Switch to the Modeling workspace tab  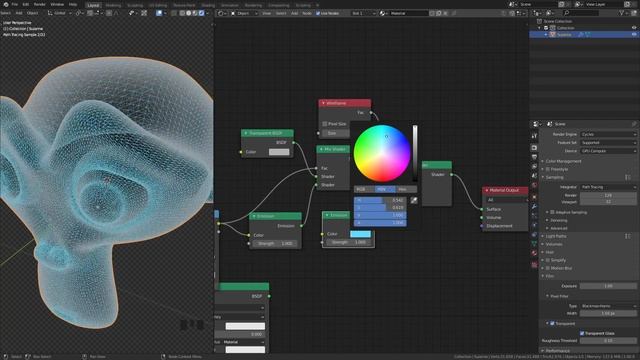(x=113, y=5)
